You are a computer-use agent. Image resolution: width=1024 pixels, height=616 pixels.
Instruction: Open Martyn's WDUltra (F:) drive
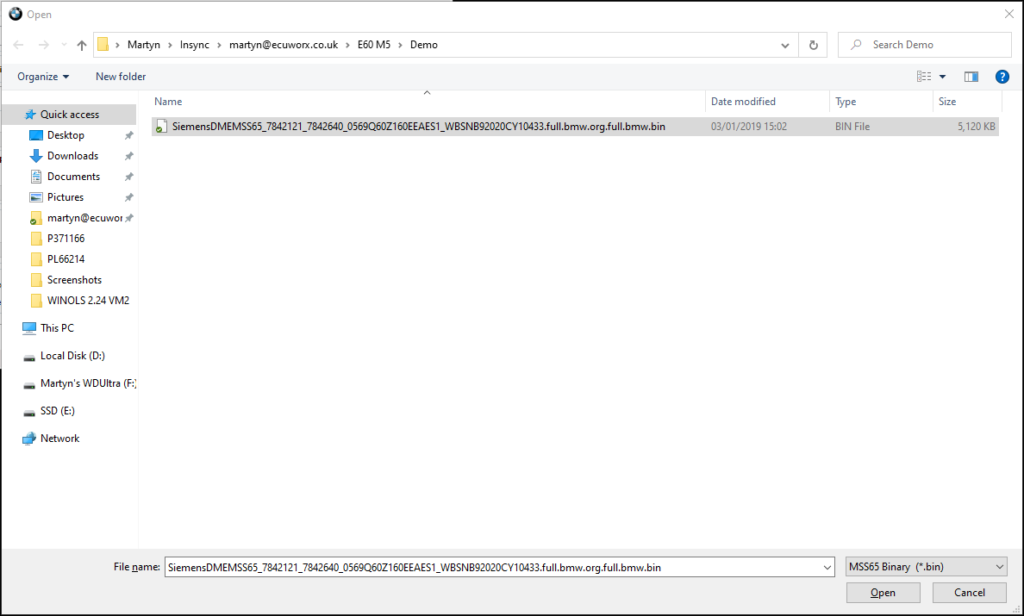(x=88, y=383)
